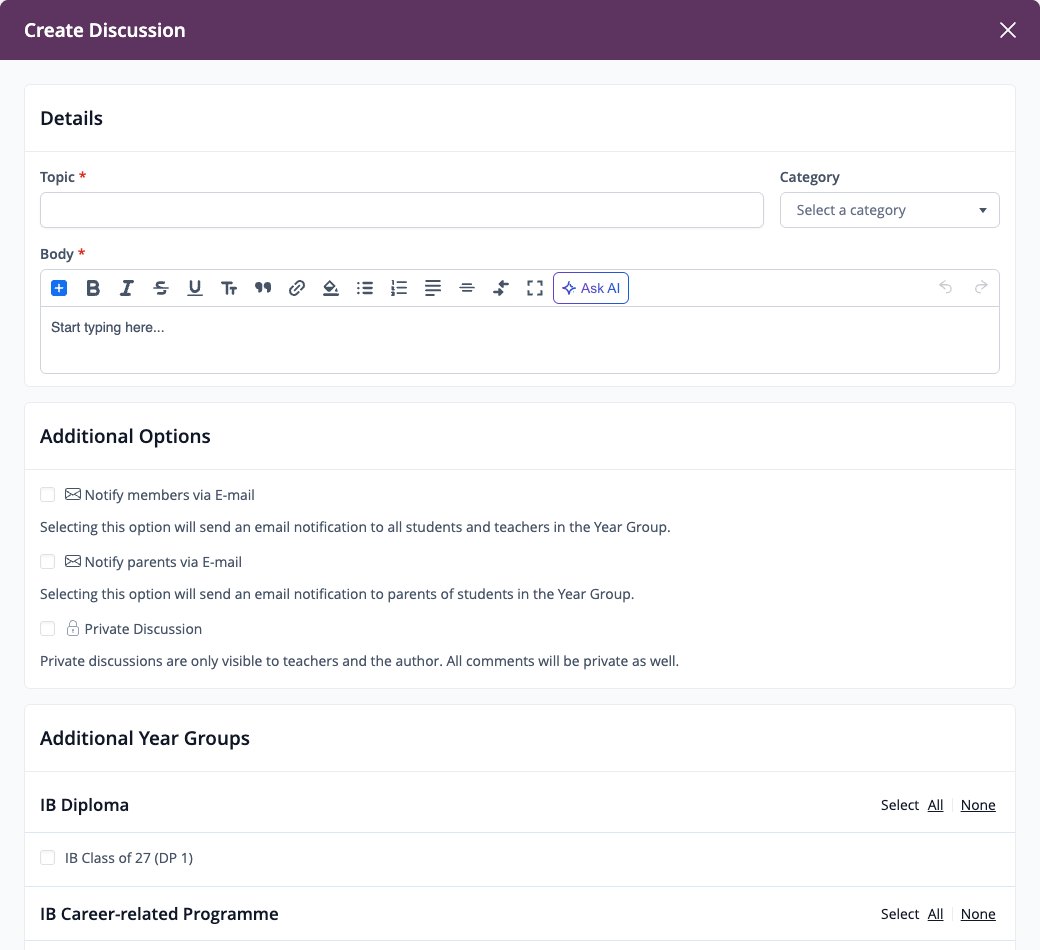
Task: Click the lock icon beside Private Discussion
Action: (x=73, y=628)
